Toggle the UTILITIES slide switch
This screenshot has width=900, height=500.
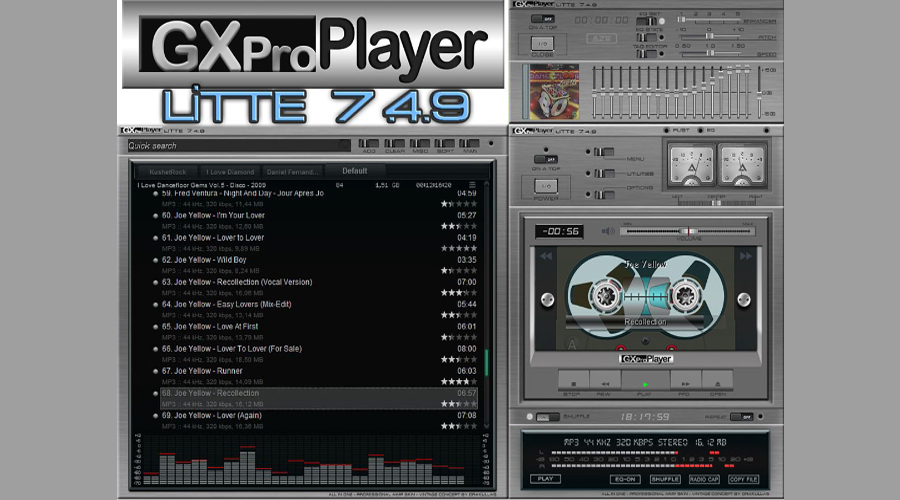pos(604,173)
